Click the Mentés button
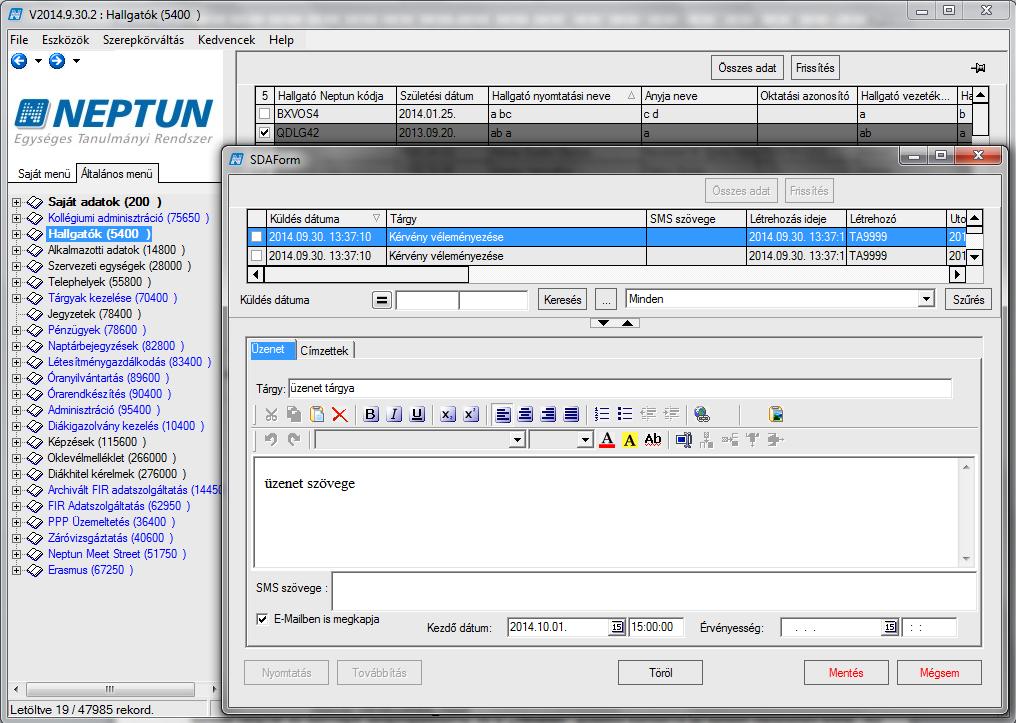The width and height of the screenshot is (1016, 723). (846, 673)
